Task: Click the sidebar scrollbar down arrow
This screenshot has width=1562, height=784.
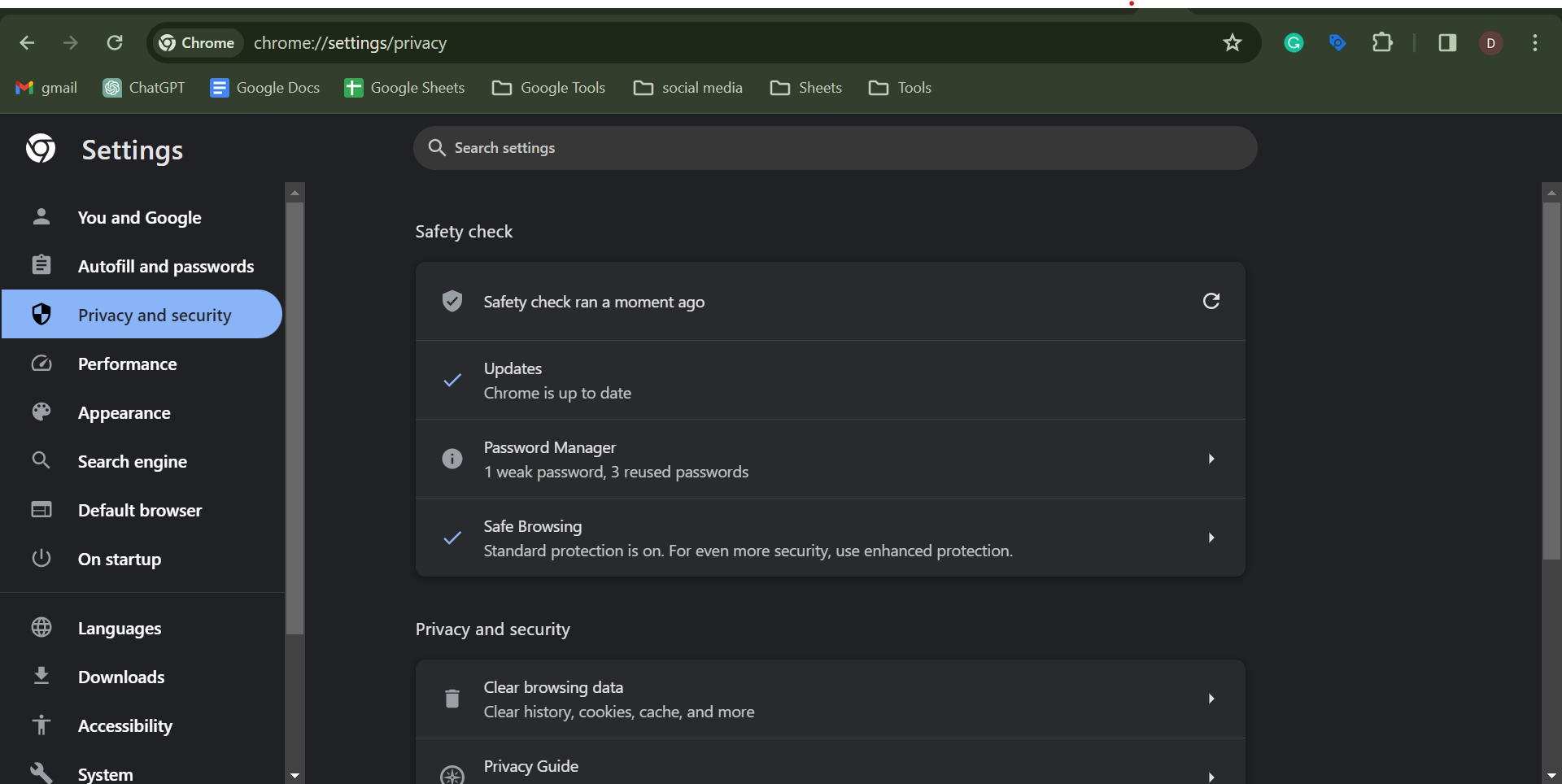Action: click(295, 776)
